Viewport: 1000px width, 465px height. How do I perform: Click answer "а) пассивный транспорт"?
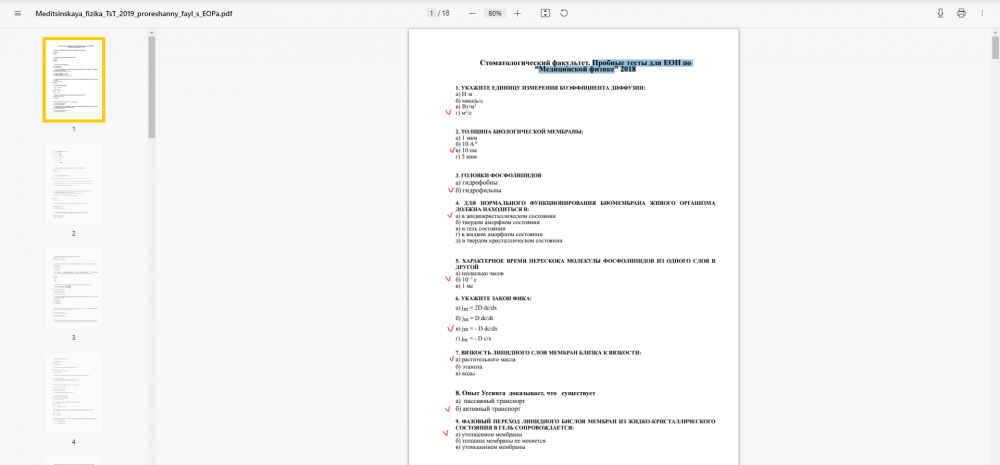click(490, 401)
